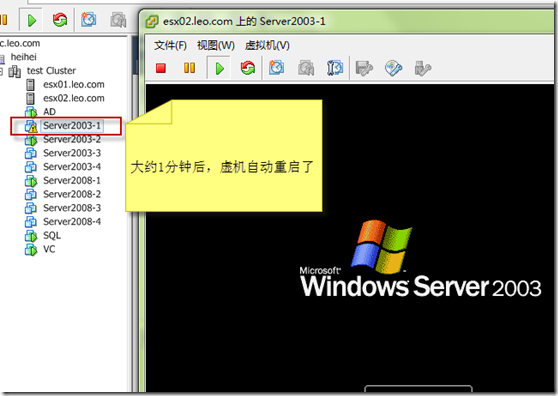Click Revert to snapshot icon in console toolbar
Image resolution: width=558 pixels, height=396 pixels.
(x=306, y=68)
